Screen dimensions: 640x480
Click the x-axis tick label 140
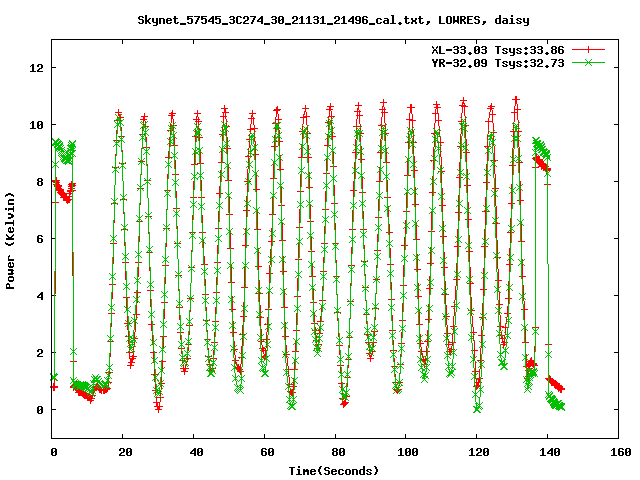549,452
